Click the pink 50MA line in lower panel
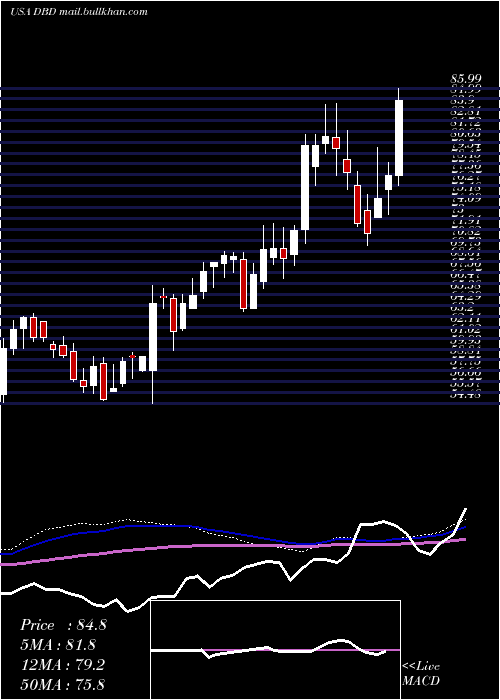 [232, 547]
